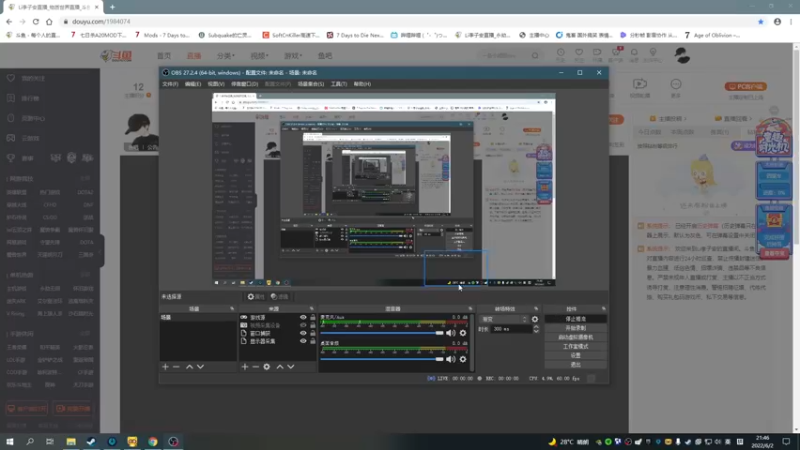Open desktop audio settings gear in mixer
This screenshot has height=450, width=800.
[463, 359]
